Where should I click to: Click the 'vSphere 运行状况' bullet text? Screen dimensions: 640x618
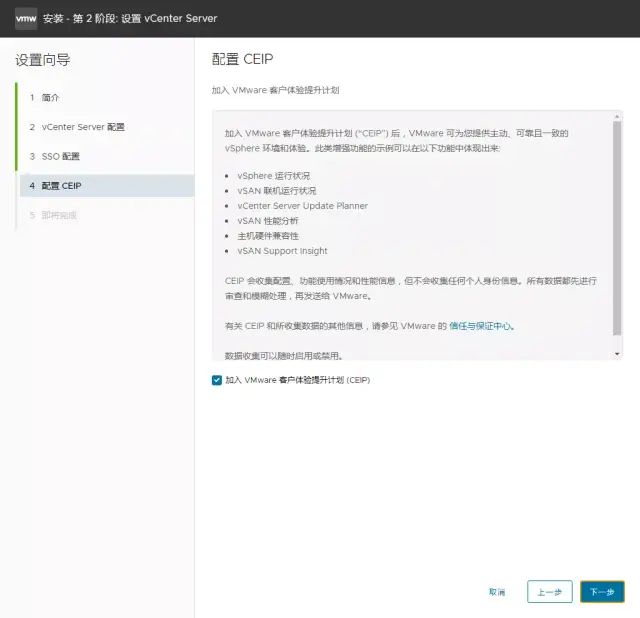(273, 176)
